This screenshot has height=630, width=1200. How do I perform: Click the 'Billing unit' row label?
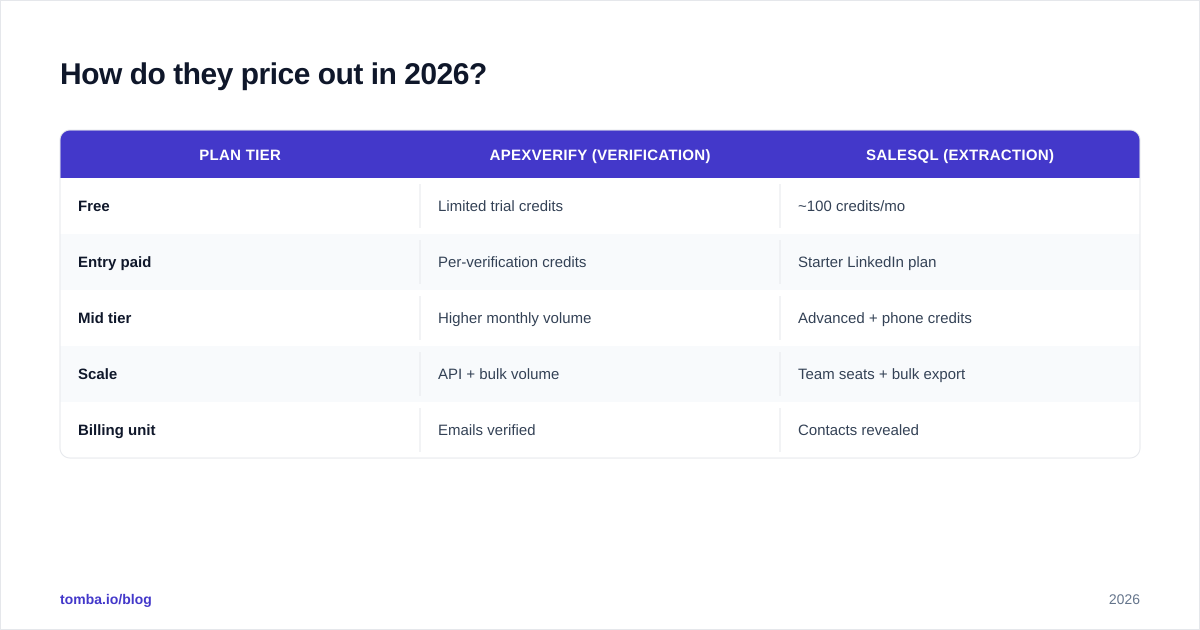[x=116, y=430]
